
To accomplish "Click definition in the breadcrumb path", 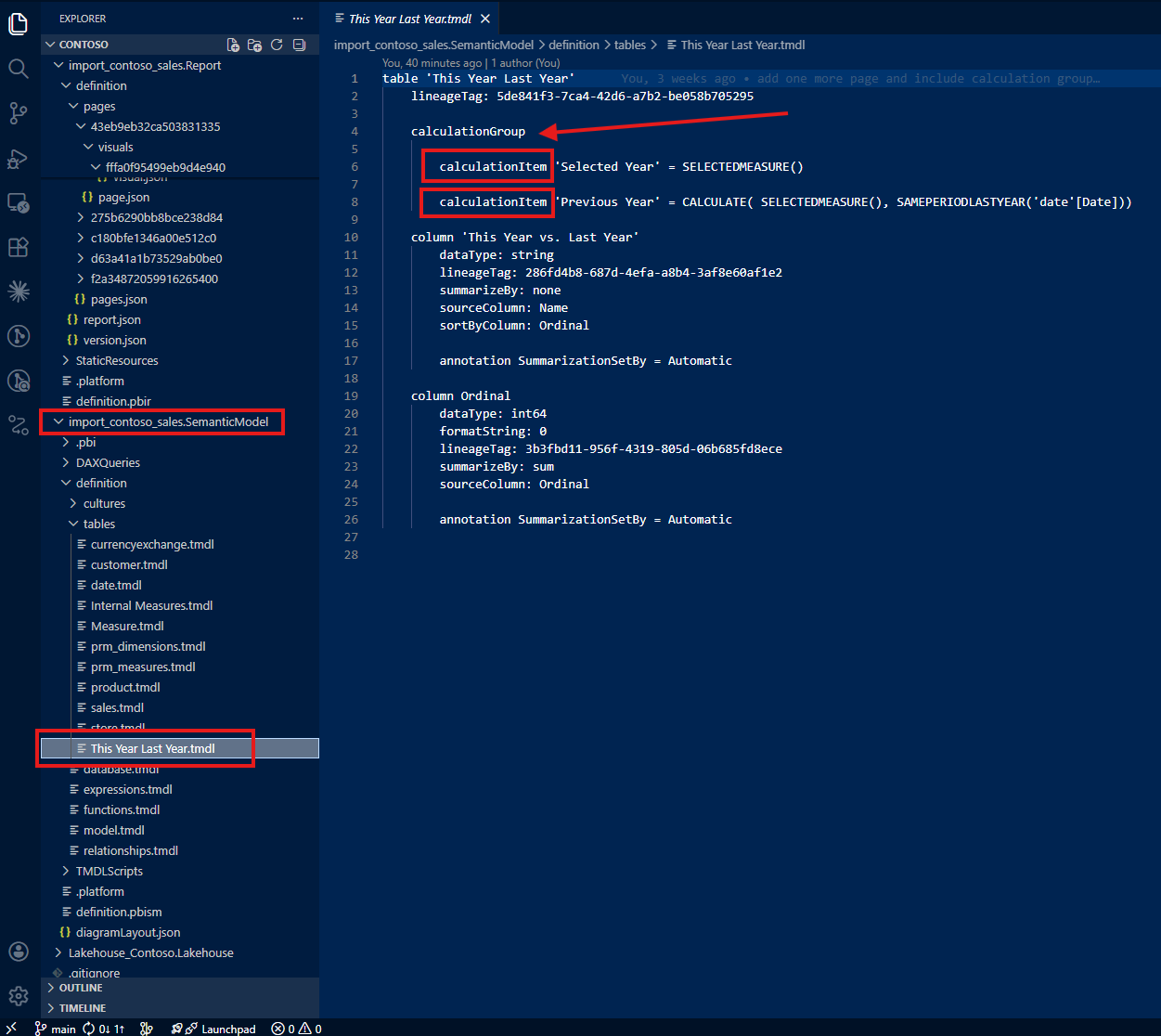I will pyautogui.click(x=574, y=45).
